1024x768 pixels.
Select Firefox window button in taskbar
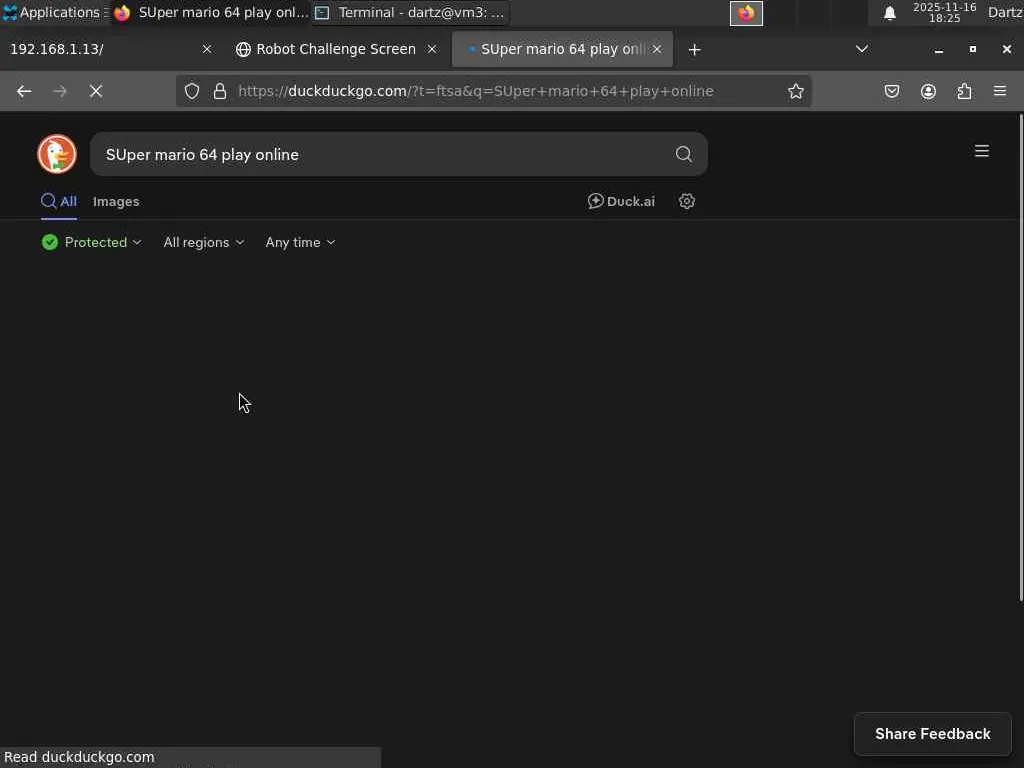(x=210, y=12)
